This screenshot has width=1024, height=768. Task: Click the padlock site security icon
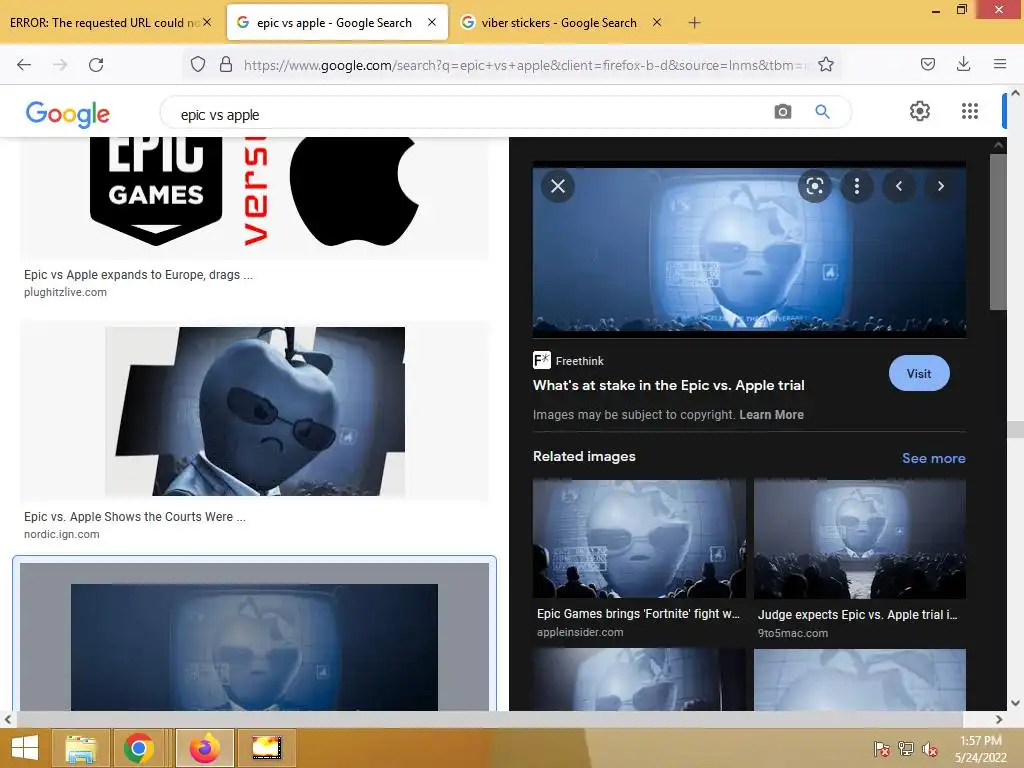(226, 64)
